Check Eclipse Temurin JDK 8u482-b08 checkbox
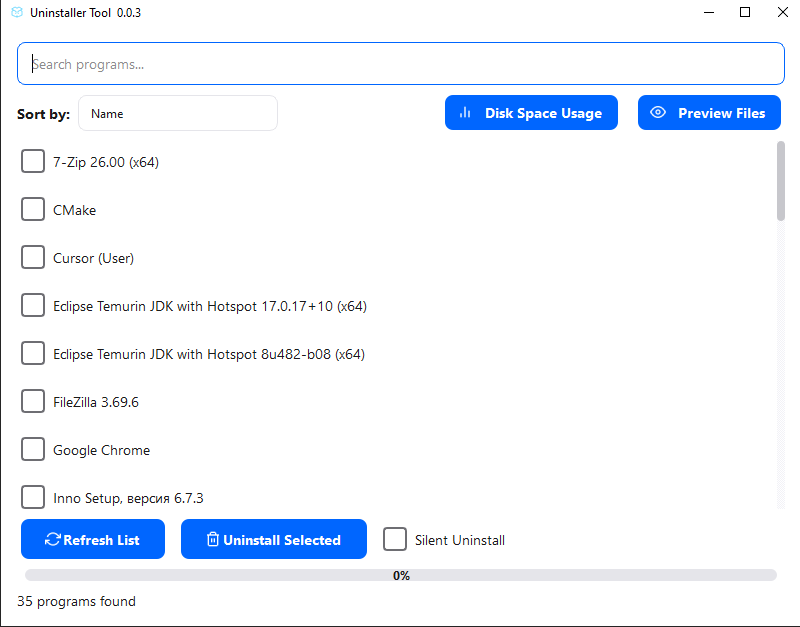Screen dimensions: 800x627 (33, 353)
